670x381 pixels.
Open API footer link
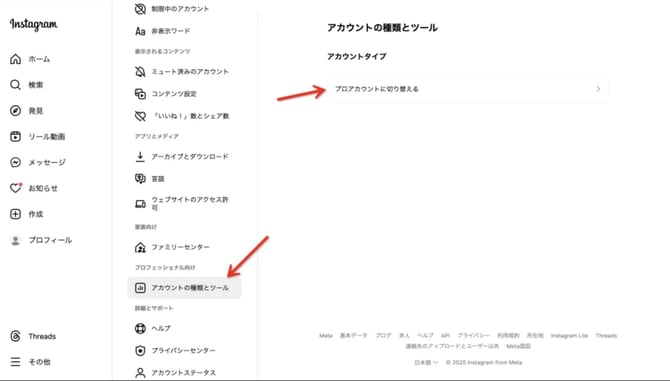pyautogui.click(x=445, y=336)
